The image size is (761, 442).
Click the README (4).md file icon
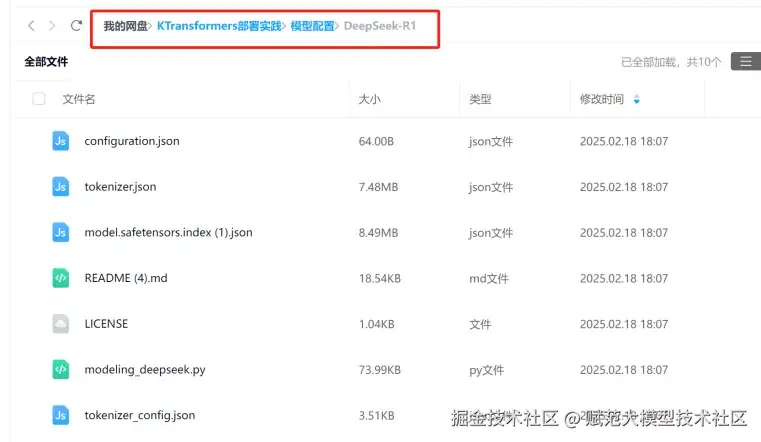coord(61,278)
